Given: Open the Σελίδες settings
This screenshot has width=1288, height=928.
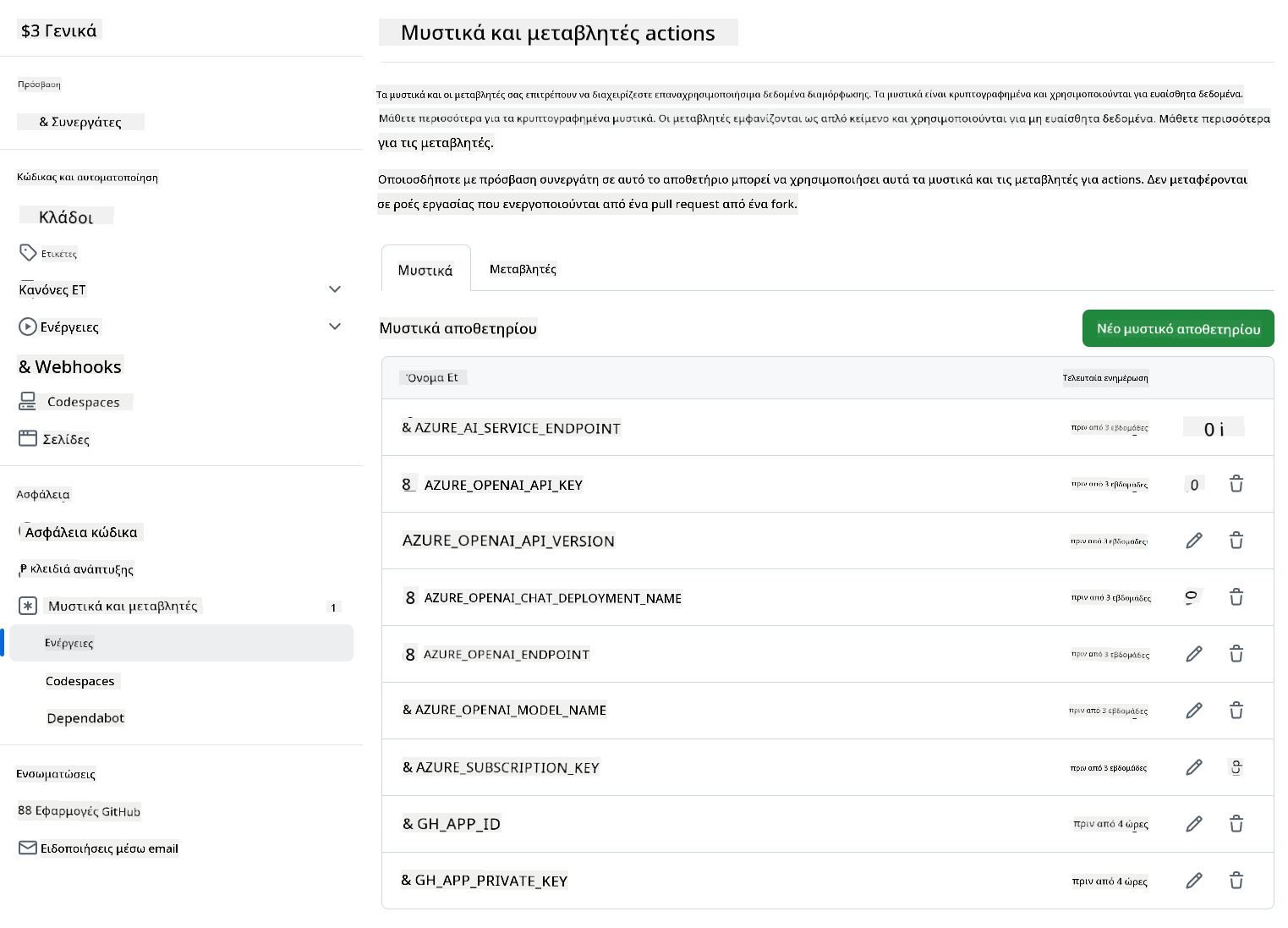Looking at the screenshot, I should [66, 439].
